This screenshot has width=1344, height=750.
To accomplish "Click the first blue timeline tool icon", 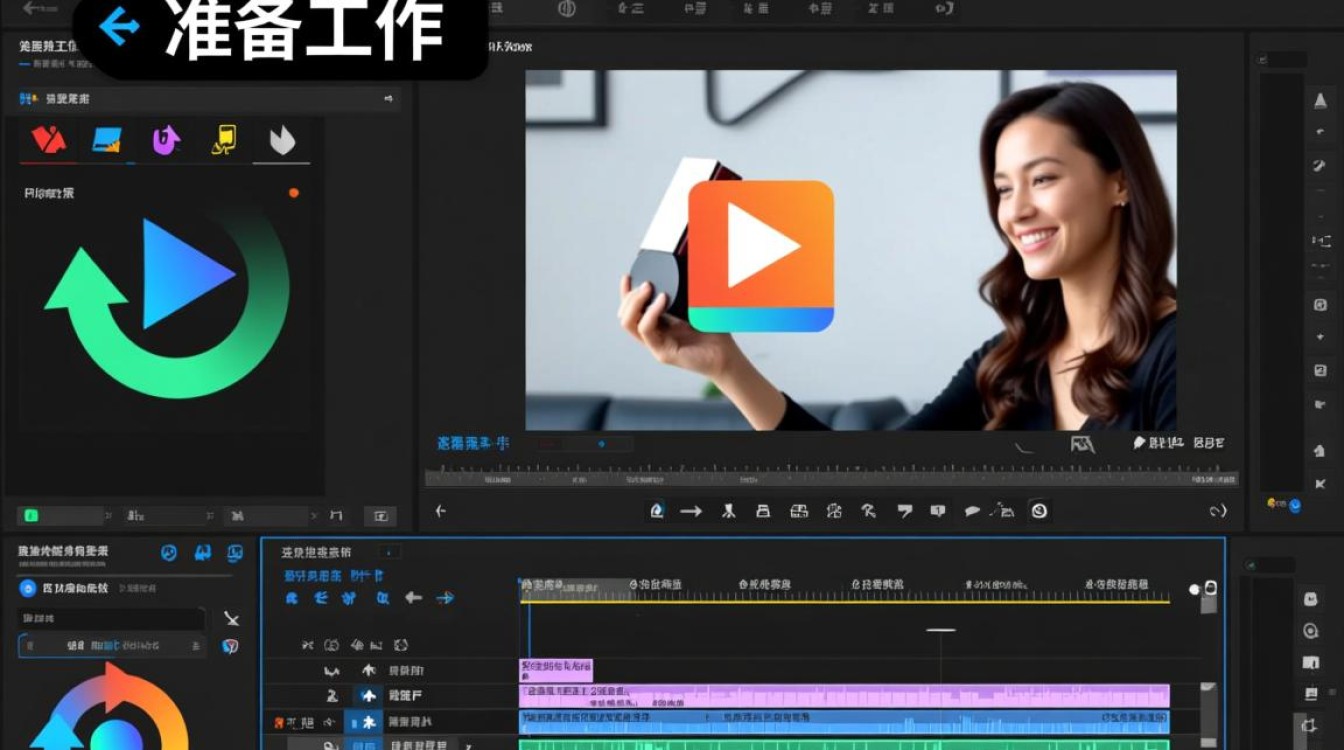I will (x=292, y=598).
